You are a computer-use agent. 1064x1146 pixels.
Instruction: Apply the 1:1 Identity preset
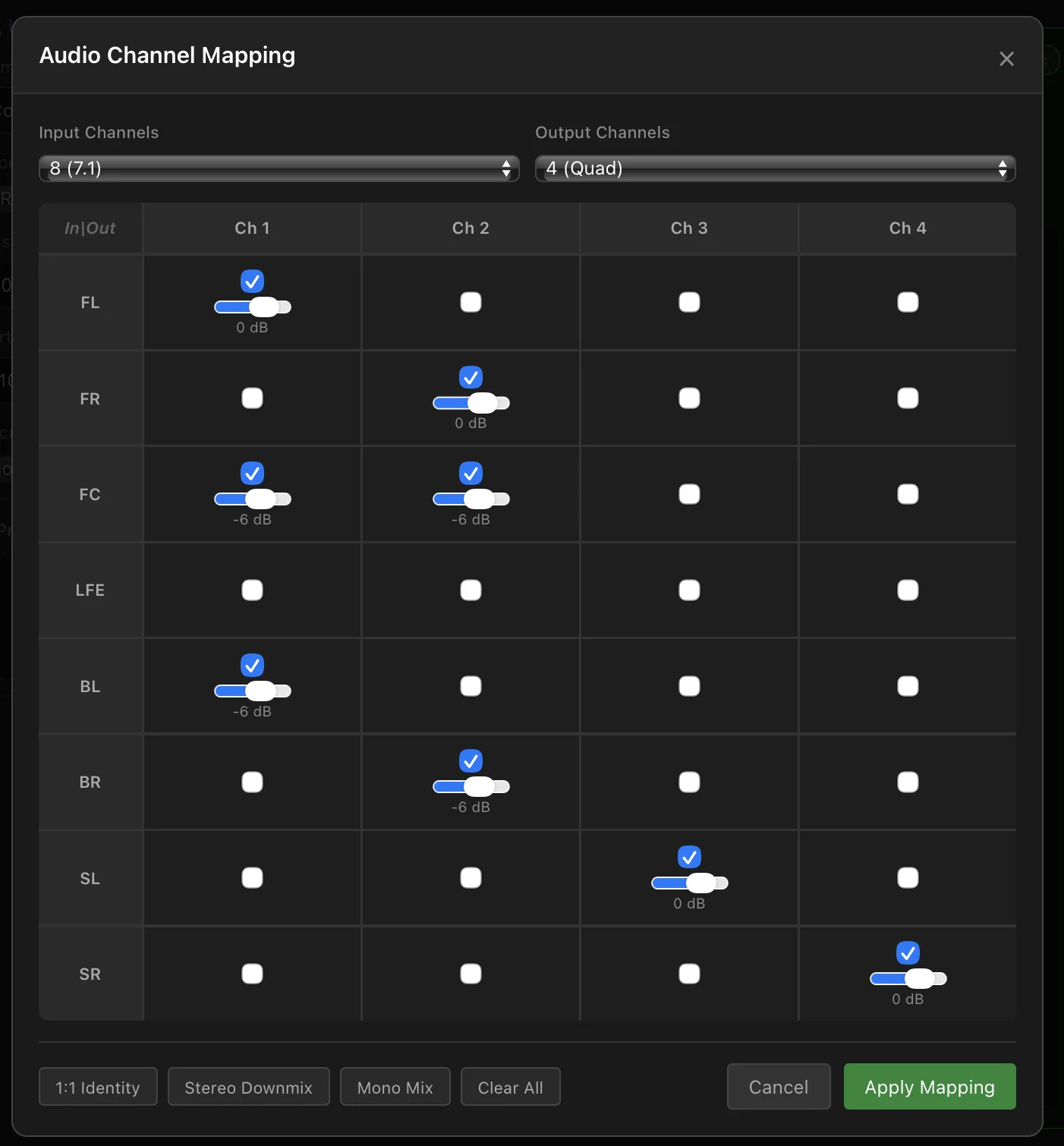coord(97,1086)
